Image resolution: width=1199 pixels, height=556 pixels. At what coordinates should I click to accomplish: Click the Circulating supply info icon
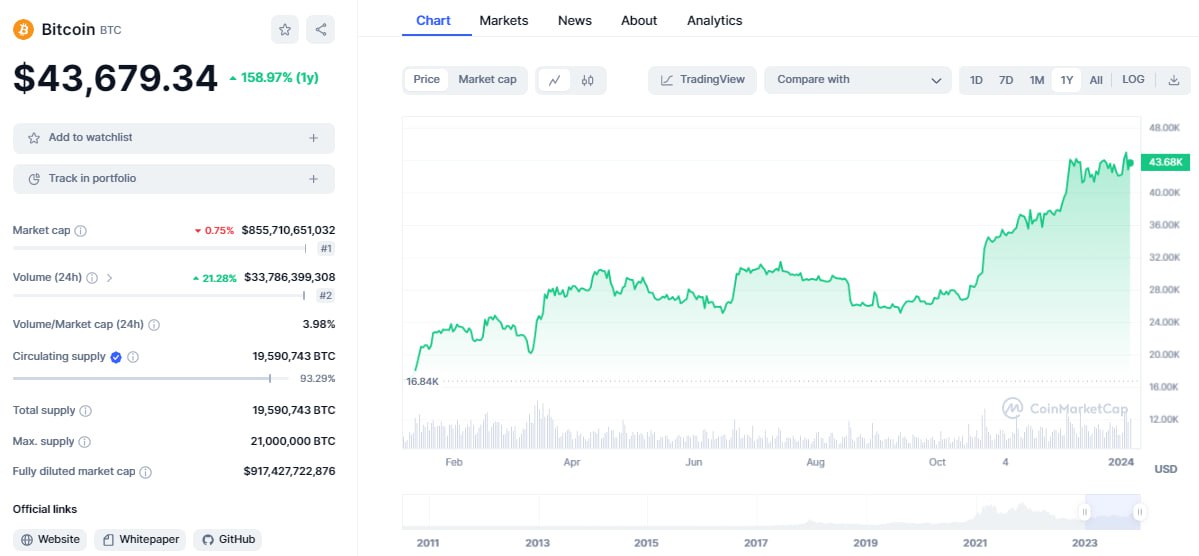pos(133,357)
